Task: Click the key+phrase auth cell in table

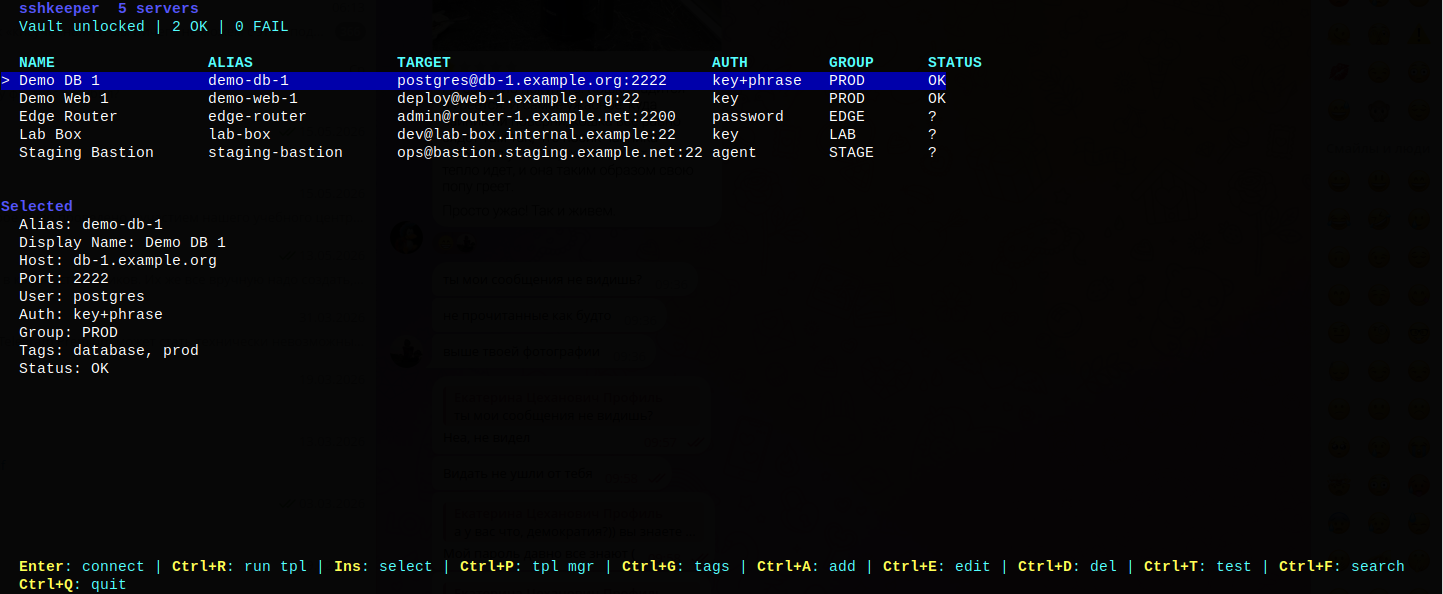Action: coord(757,80)
